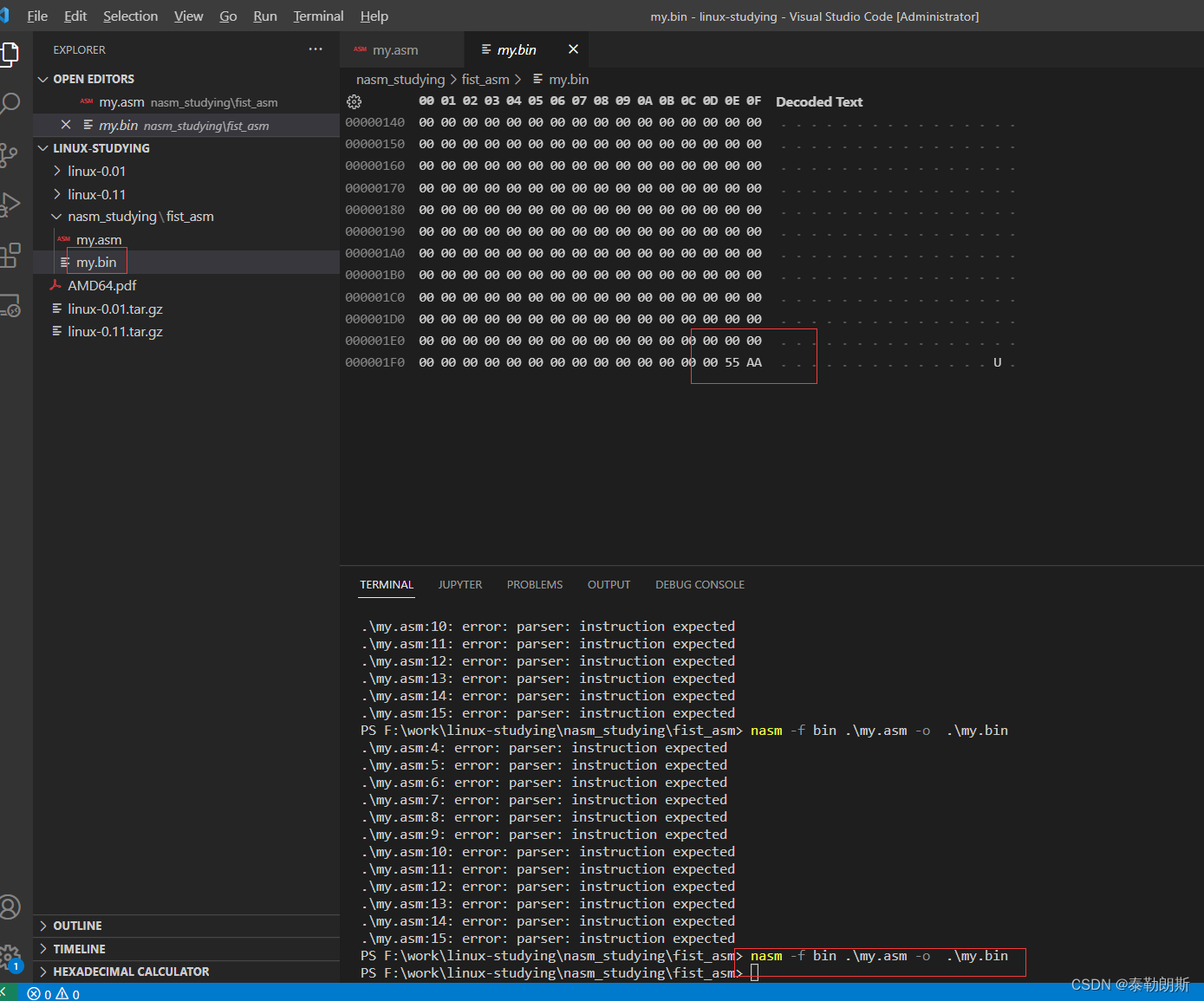Open the Help menu
The height and width of the screenshot is (1001, 1204).
(374, 16)
